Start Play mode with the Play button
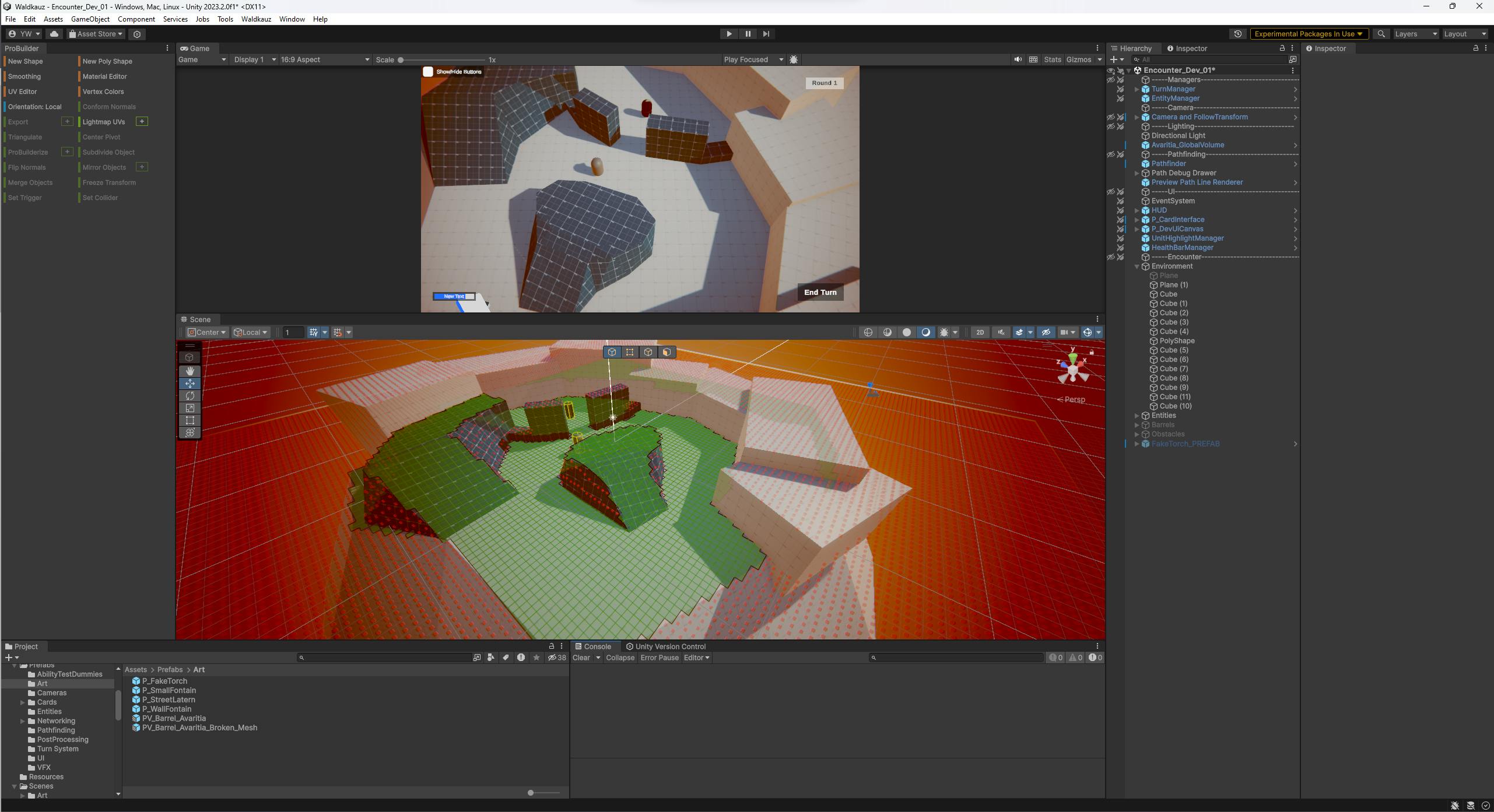1494x812 pixels. (729, 34)
